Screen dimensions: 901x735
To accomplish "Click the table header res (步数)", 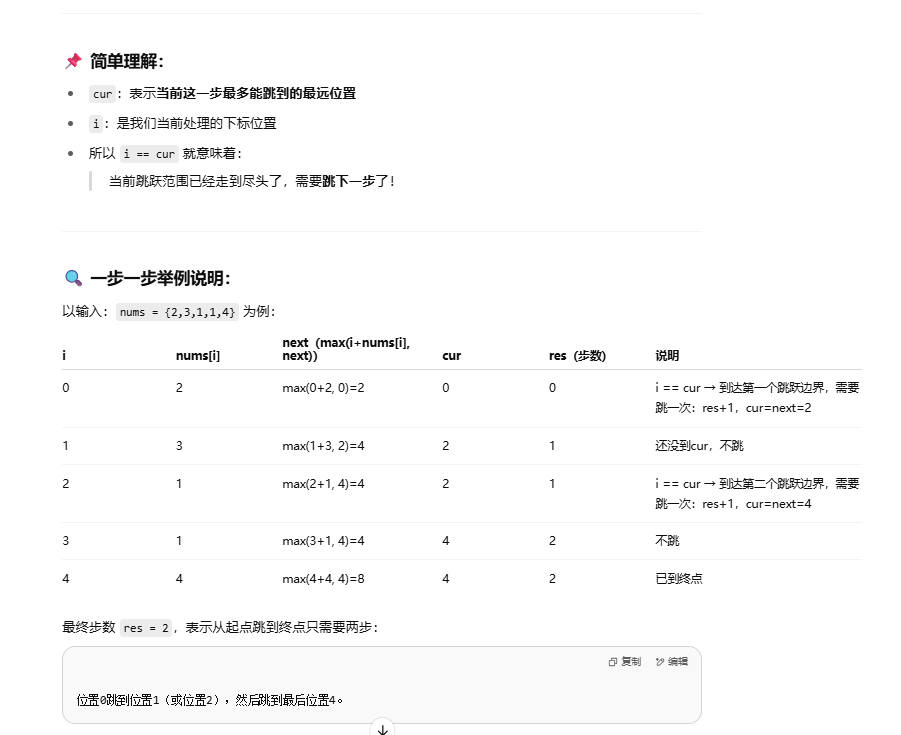I will (577, 356).
